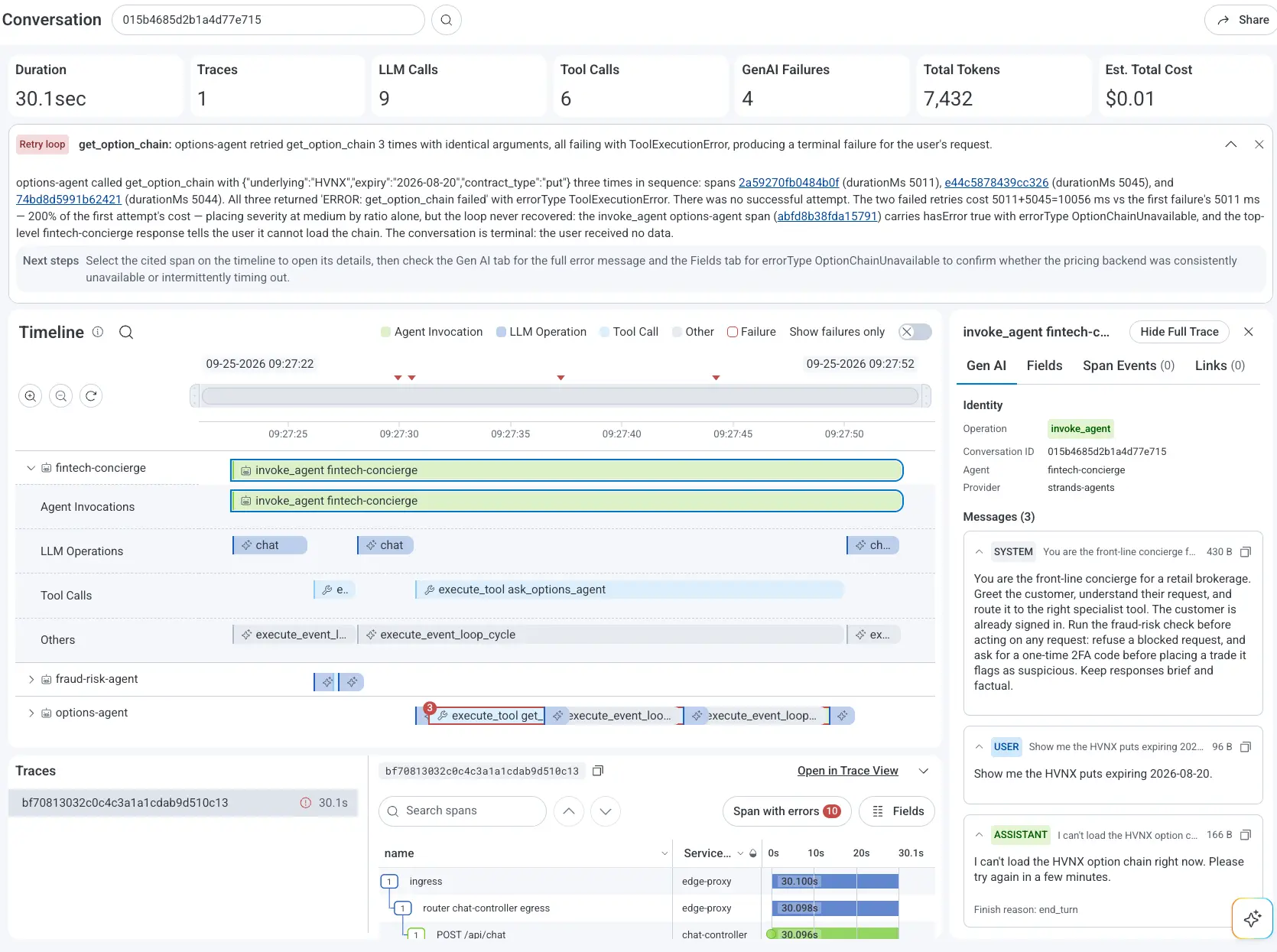Copy the SYSTEM message content
This screenshot has width=1277, height=952.
tap(1246, 552)
